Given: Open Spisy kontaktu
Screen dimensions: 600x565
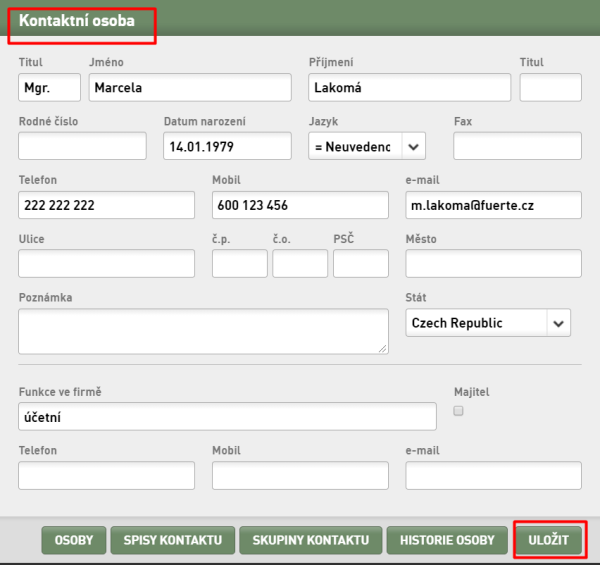Looking at the screenshot, I should (173, 540).
